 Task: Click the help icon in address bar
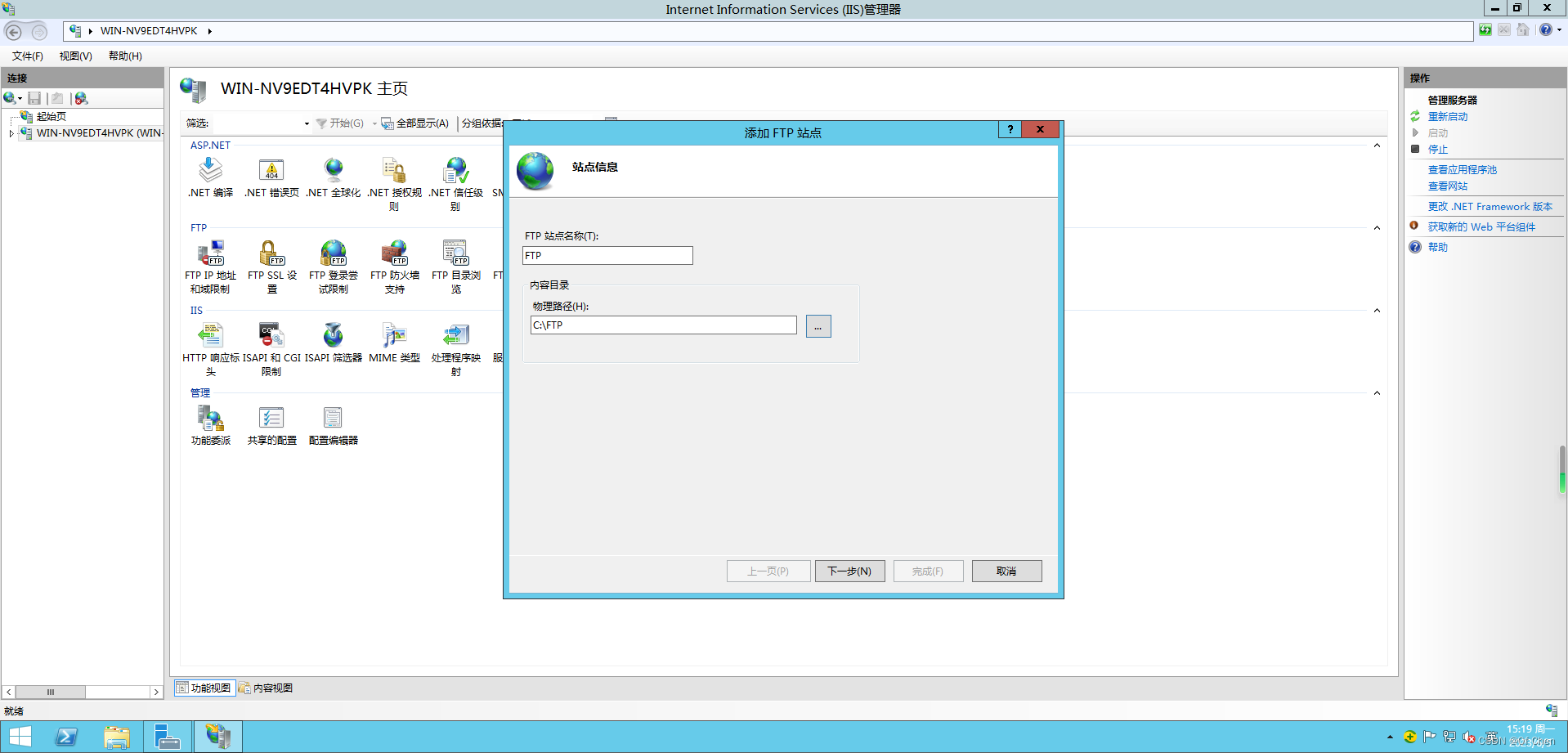pyautogui.click(x=1545, y=29)
